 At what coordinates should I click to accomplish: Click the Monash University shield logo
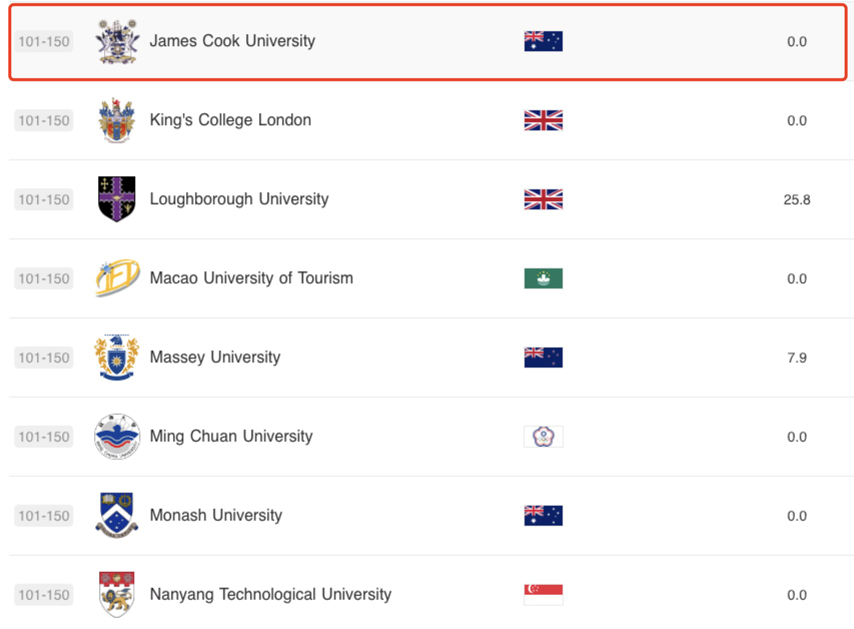pyautogui.click(x=116, y=516)
